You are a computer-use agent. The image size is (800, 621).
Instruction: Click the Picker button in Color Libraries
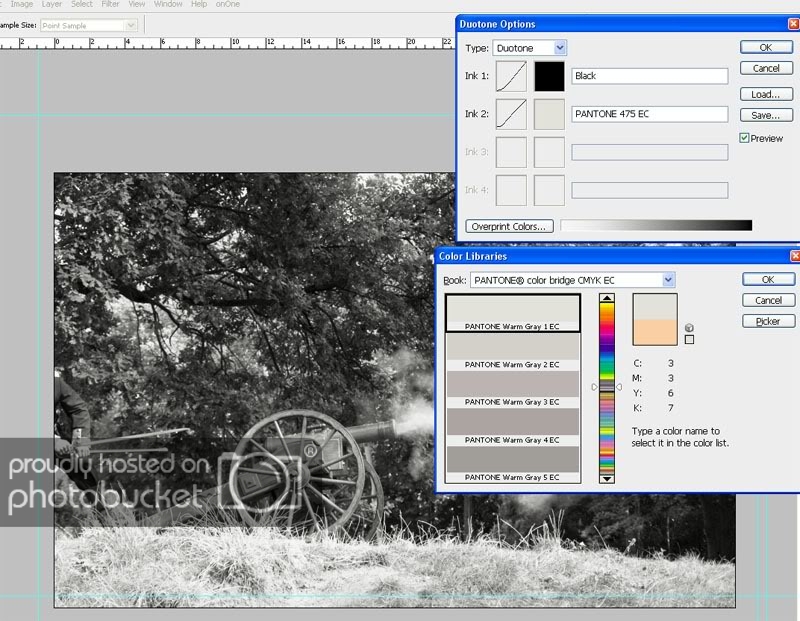768,321
